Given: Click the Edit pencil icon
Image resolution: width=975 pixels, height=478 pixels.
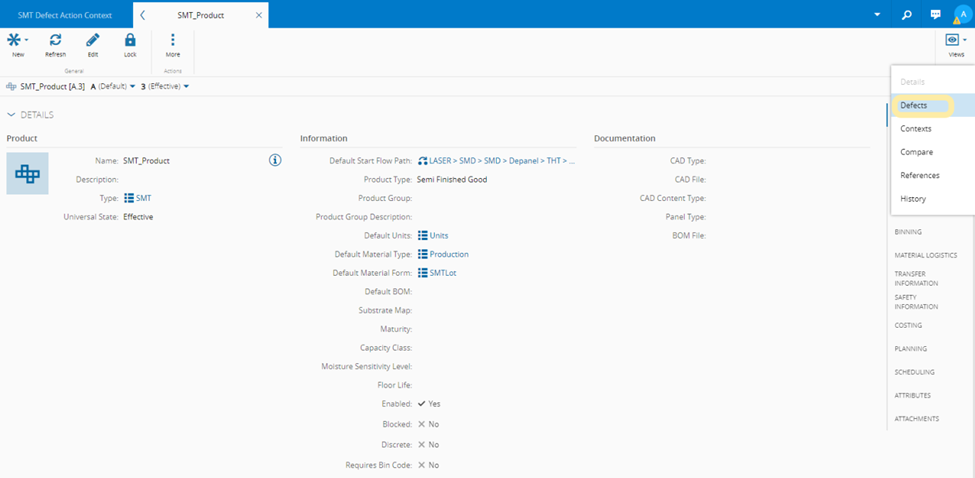Looking at the screenshot, I should point(93,41).
